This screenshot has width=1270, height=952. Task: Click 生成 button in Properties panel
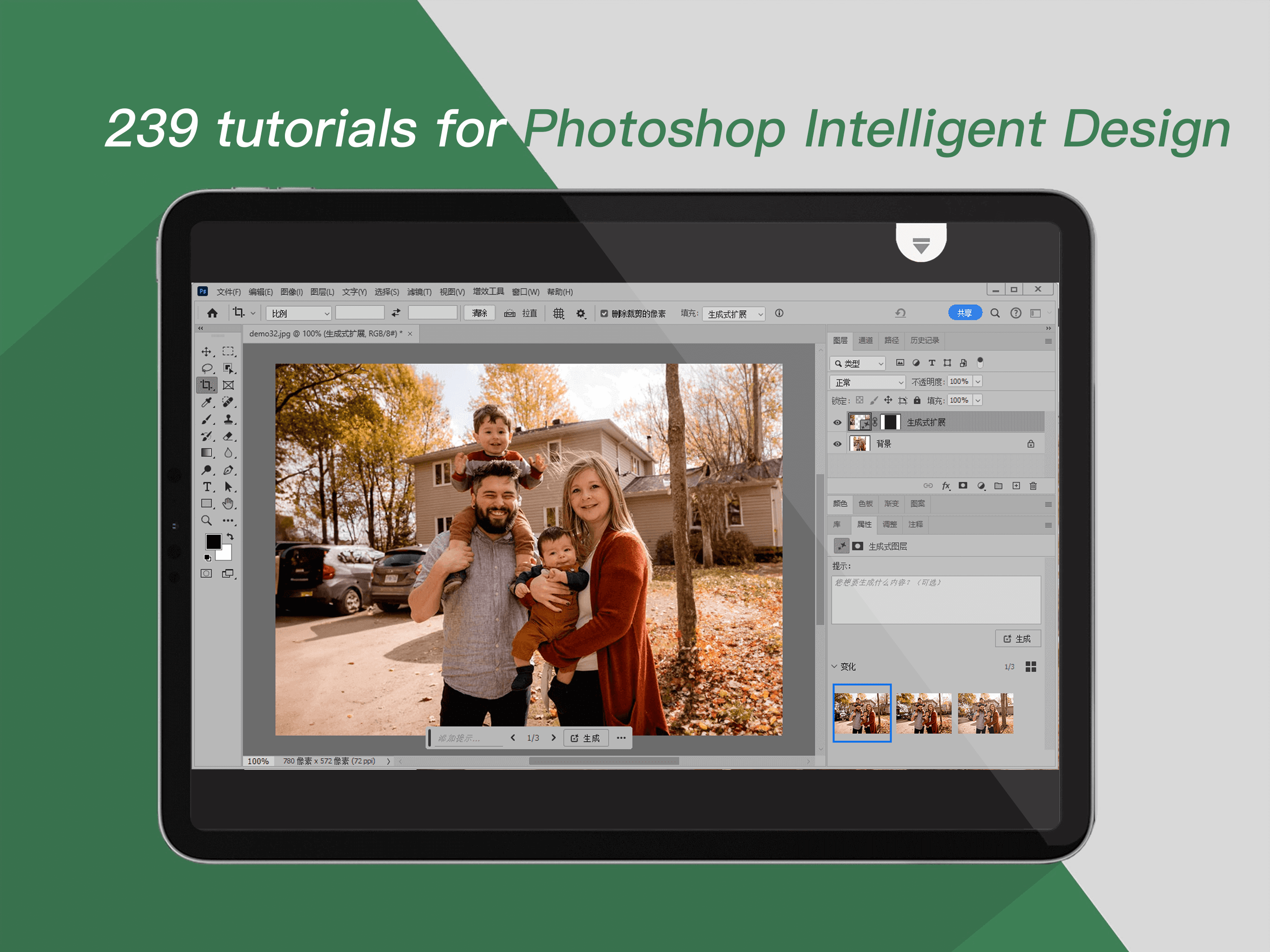[x=1018, y=639]
